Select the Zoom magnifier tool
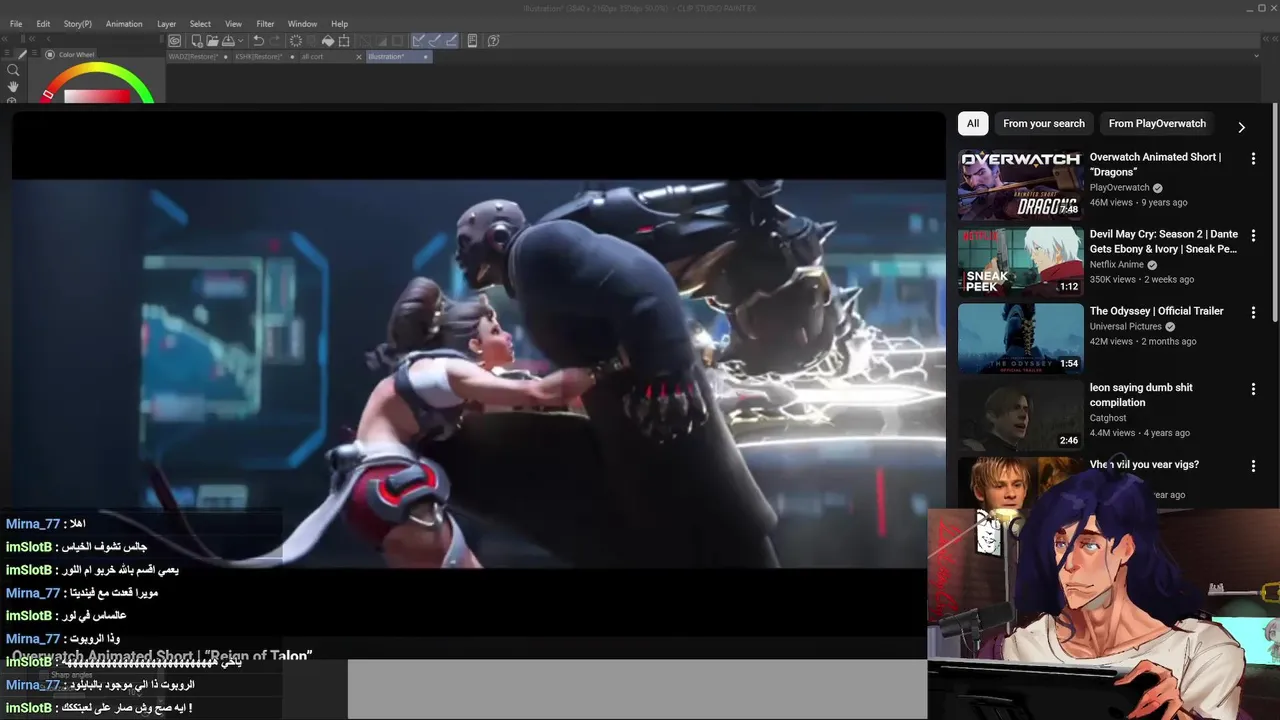The image size is (1280, 720). point(13,70)
